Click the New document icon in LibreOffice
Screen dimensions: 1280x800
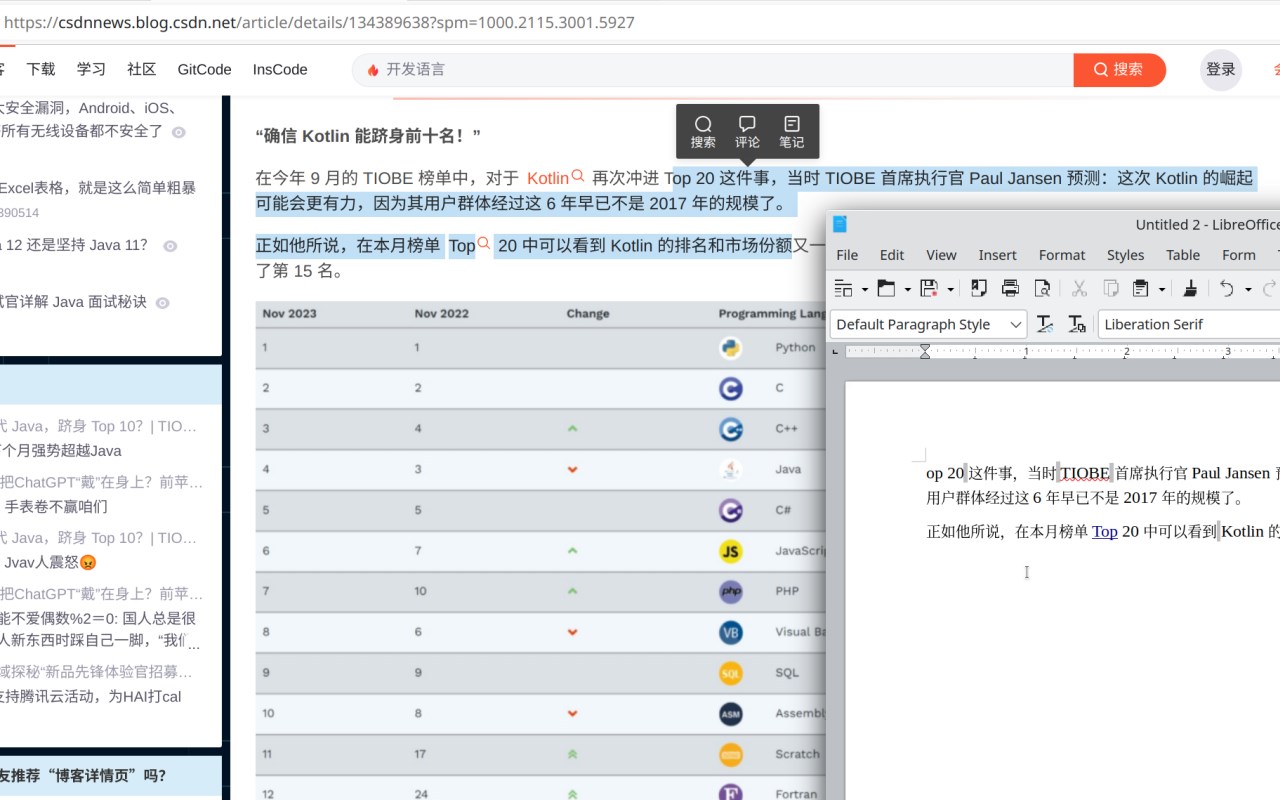842,289
